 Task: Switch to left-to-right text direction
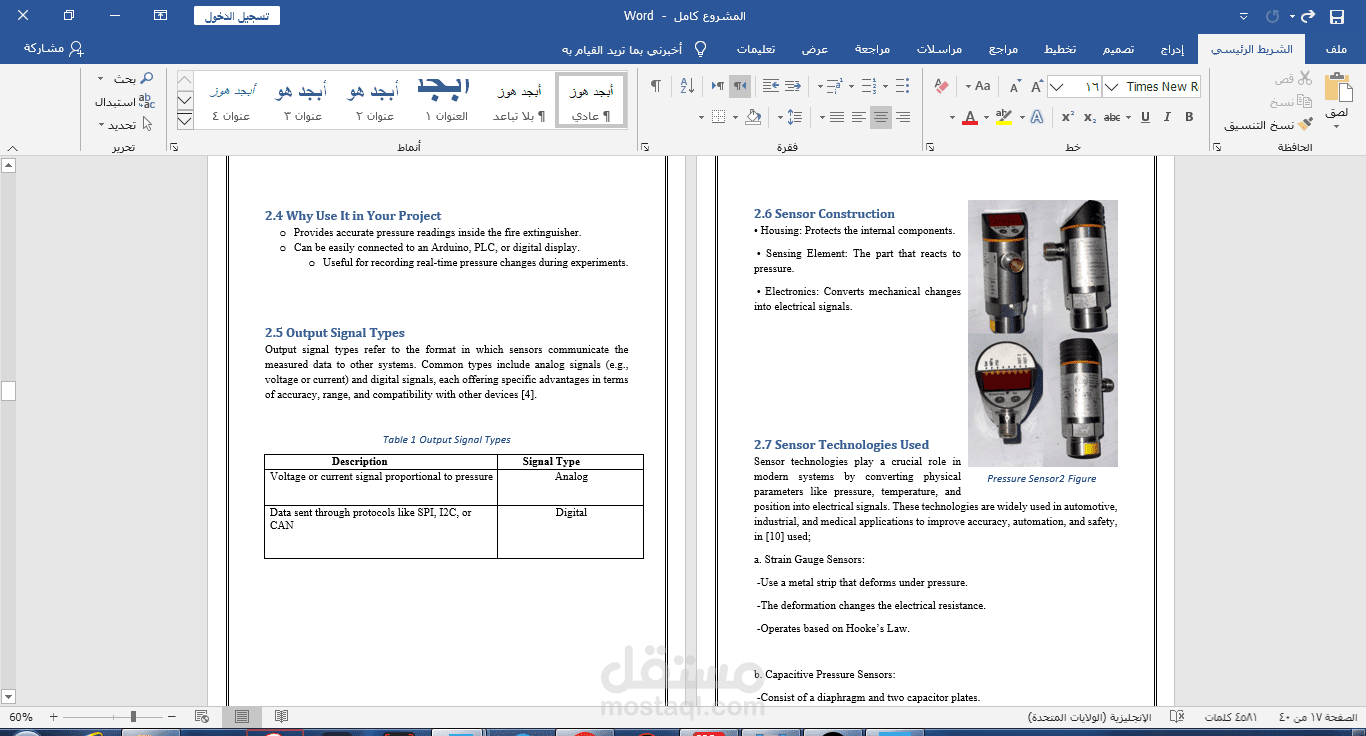(717, 86)
